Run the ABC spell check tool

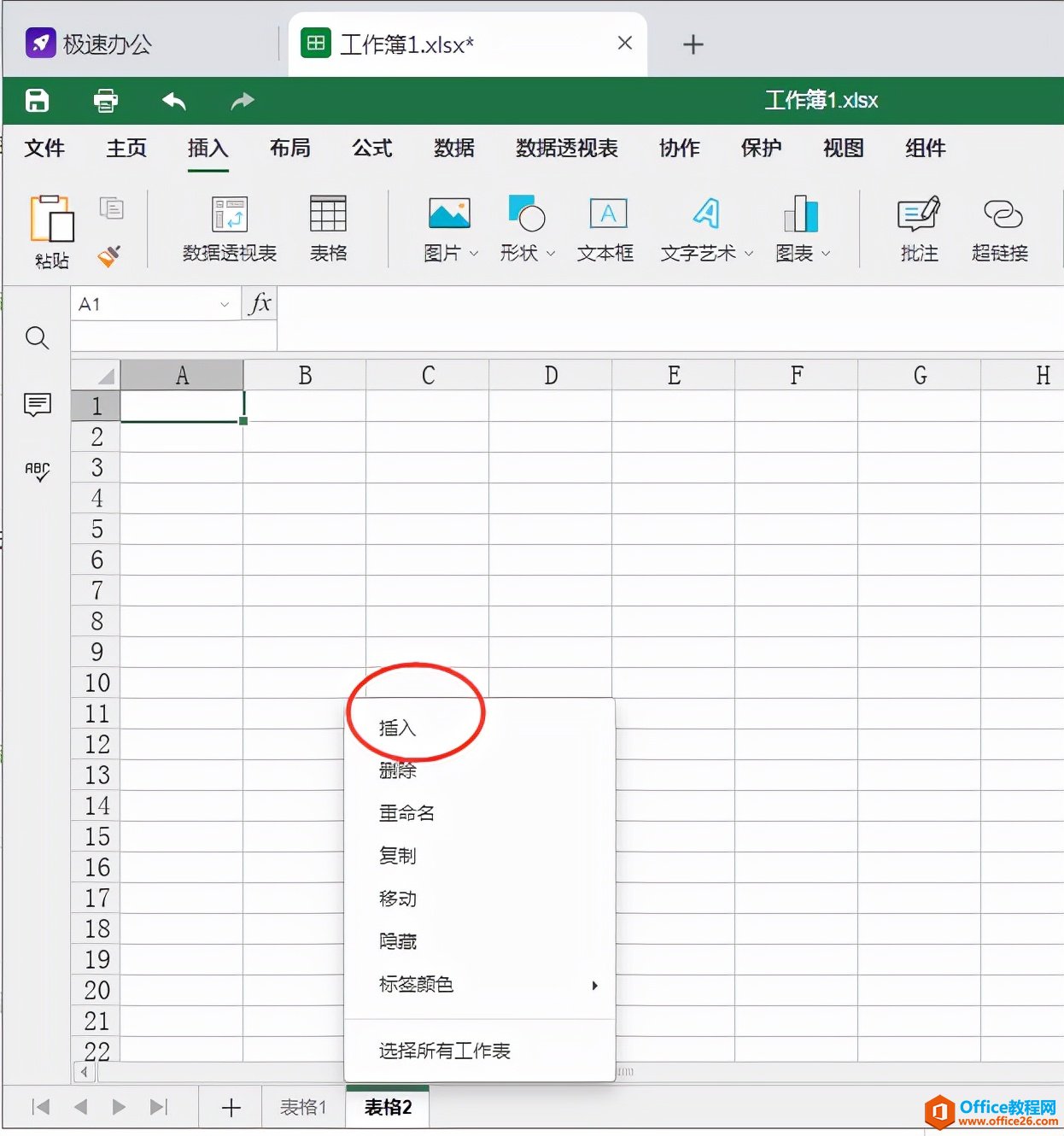[37, 471]
